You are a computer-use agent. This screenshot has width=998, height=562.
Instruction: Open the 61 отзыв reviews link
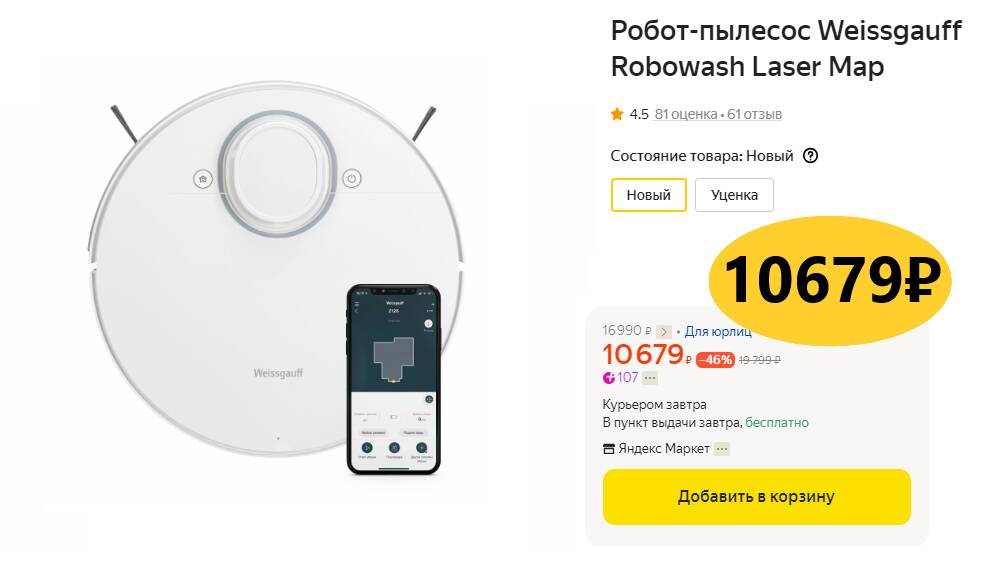tap(754, 114)
